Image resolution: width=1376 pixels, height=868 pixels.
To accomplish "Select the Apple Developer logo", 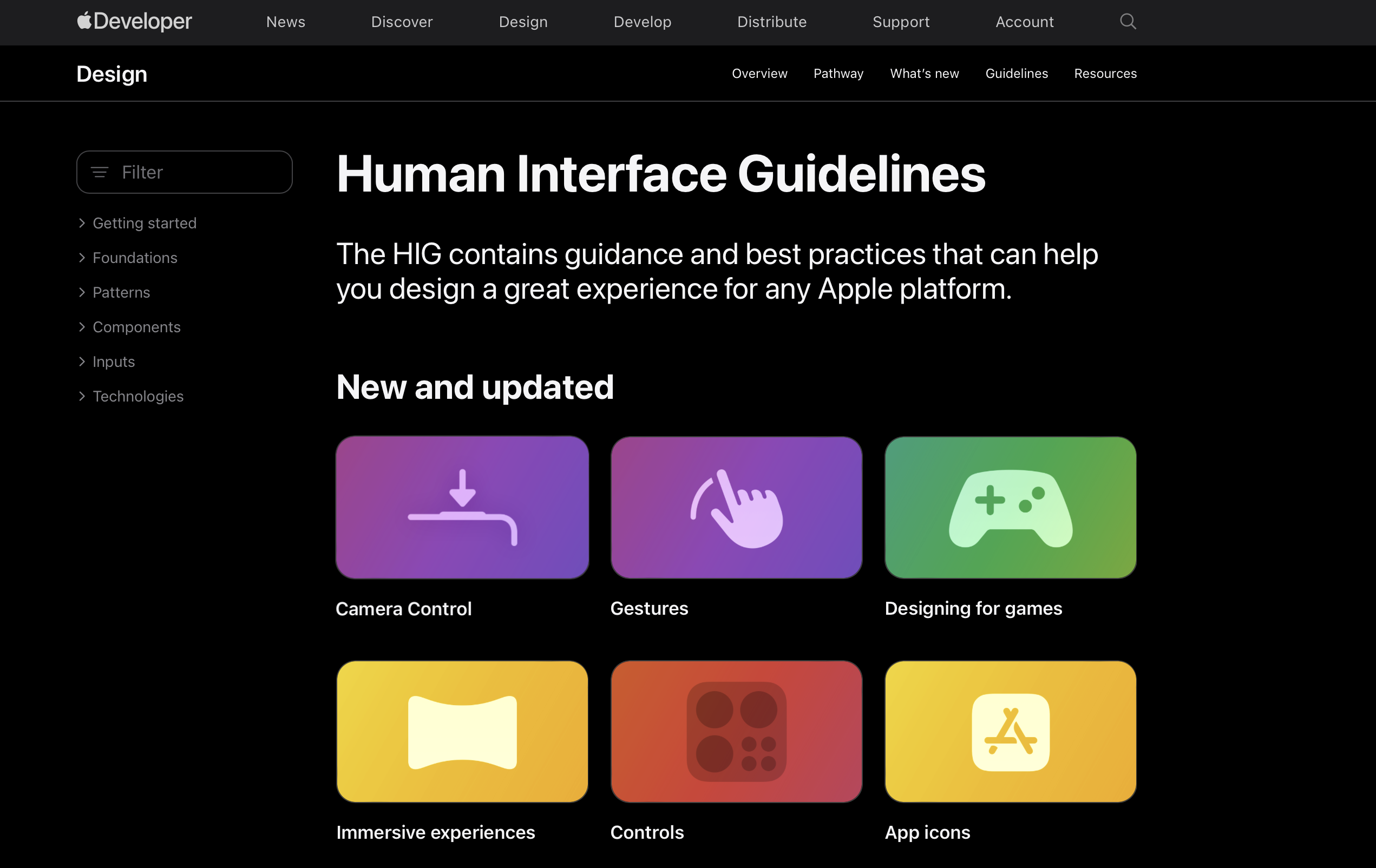I will pyautogui.click(x=134, y=22).
